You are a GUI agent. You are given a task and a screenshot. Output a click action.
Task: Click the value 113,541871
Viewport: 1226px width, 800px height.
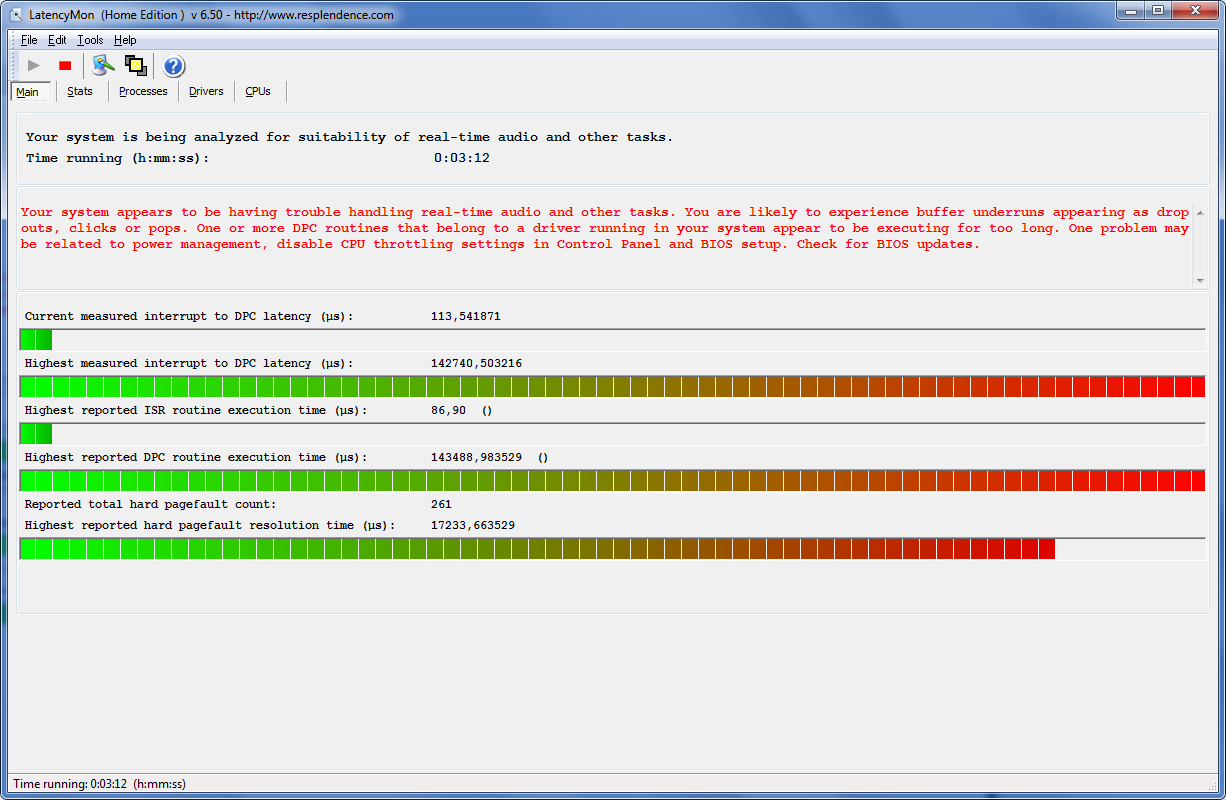coord(465,316)
